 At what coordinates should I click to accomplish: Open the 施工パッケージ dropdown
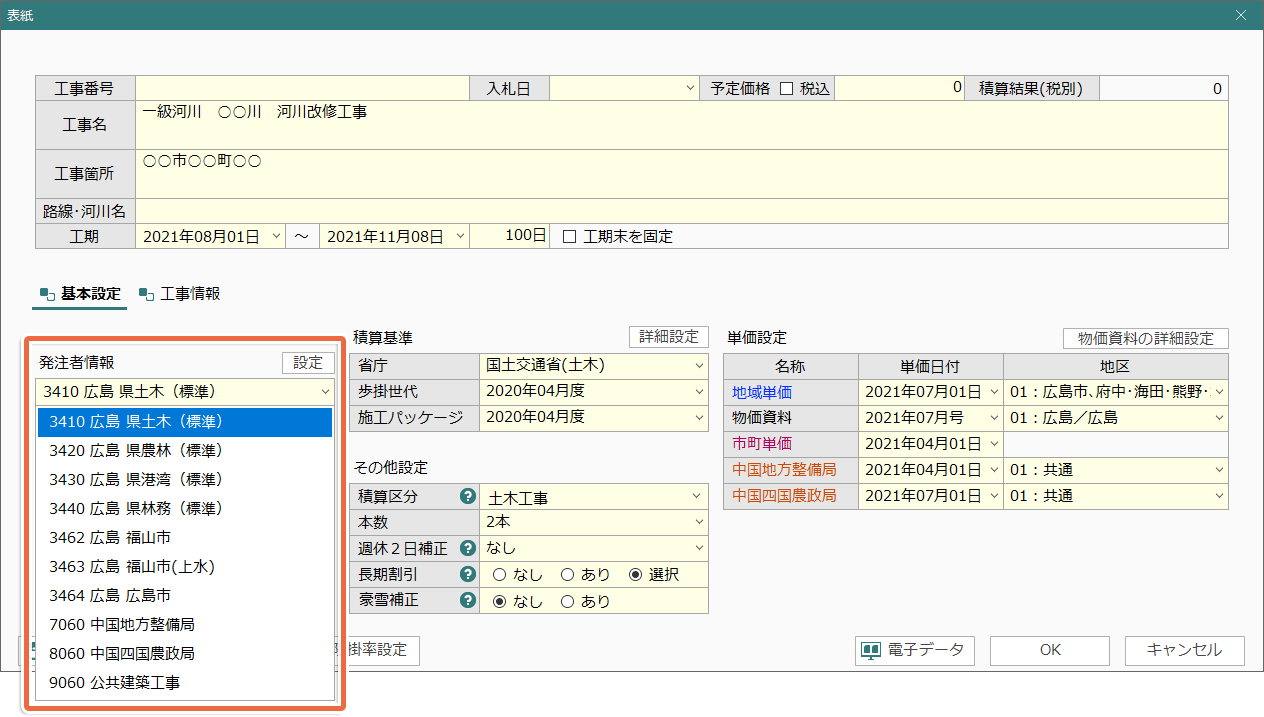pos(699,417)
